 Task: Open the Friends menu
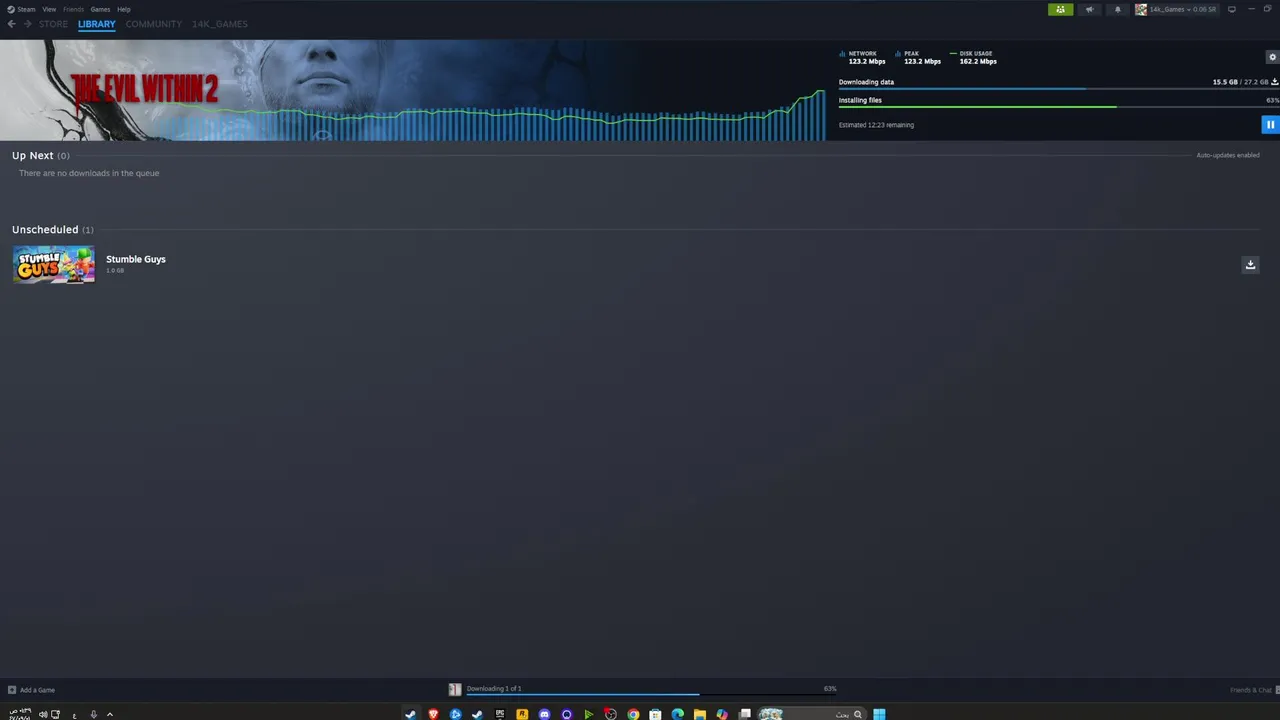point(74,9)
